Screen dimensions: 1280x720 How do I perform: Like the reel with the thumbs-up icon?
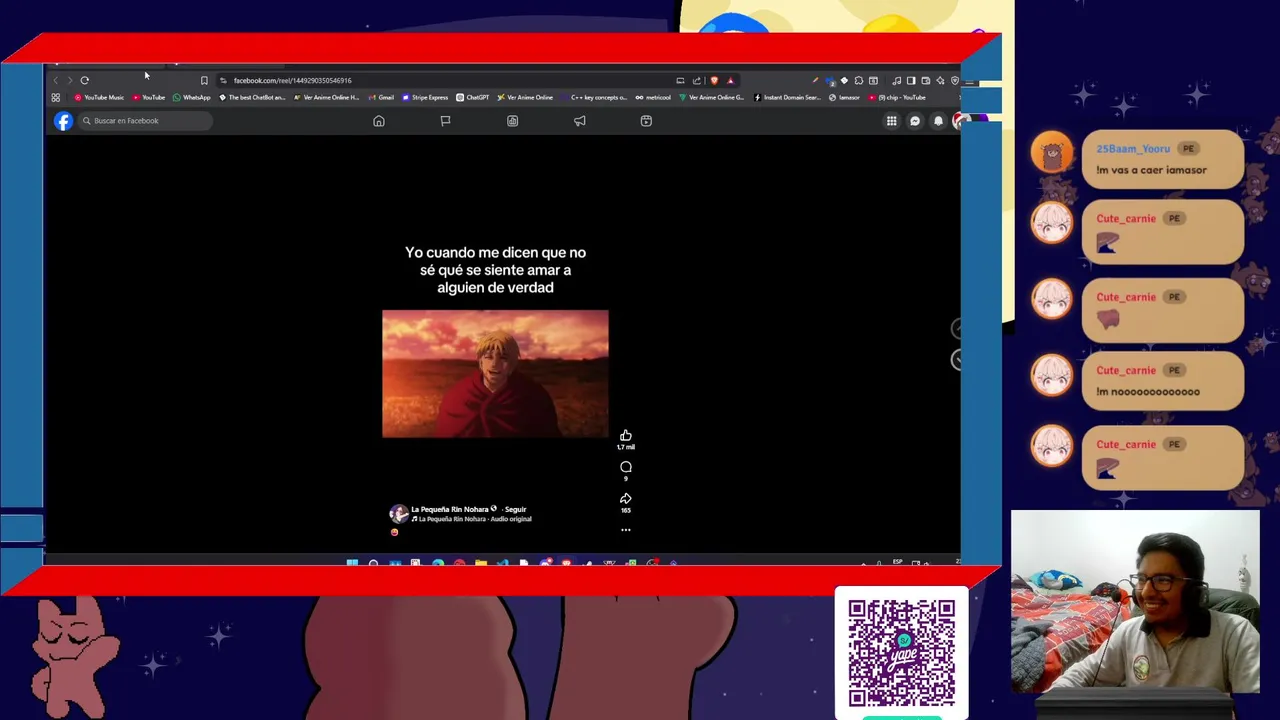pos(626,436)
